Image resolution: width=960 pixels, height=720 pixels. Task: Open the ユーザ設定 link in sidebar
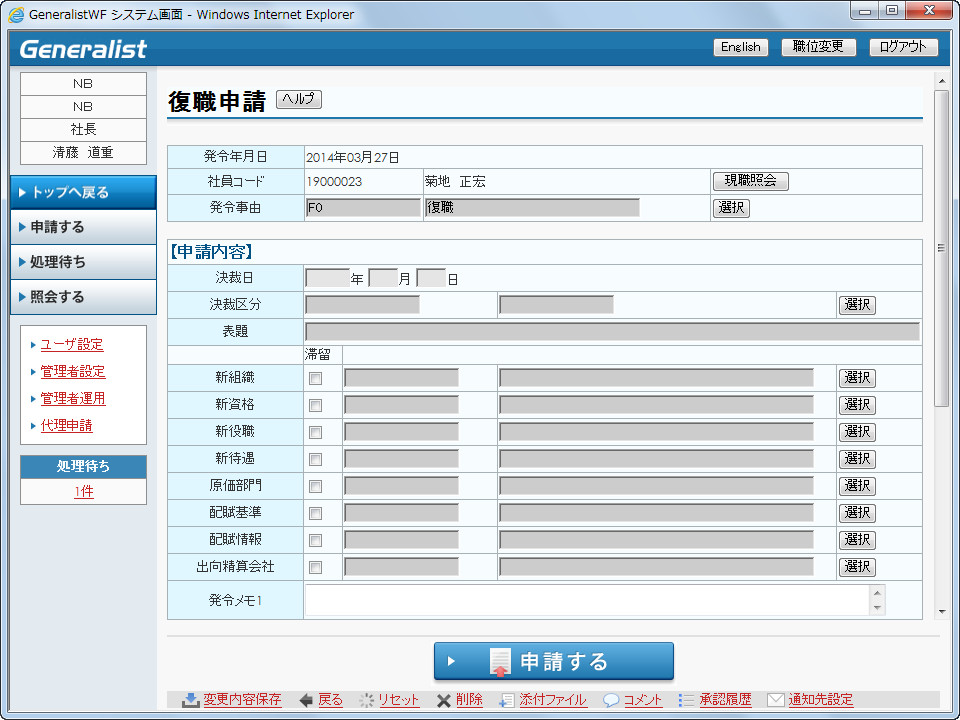pos(72,345)
